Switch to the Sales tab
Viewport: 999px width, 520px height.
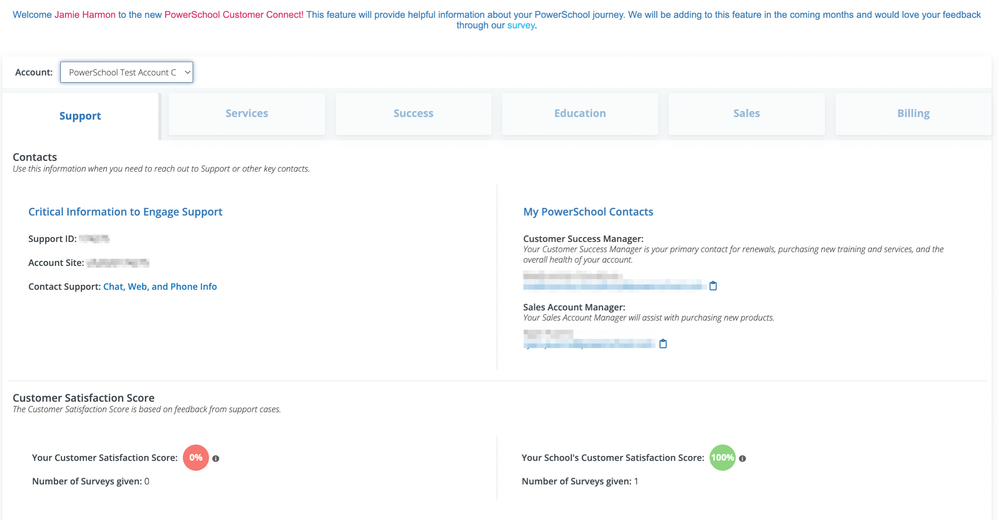pos(747,114)
